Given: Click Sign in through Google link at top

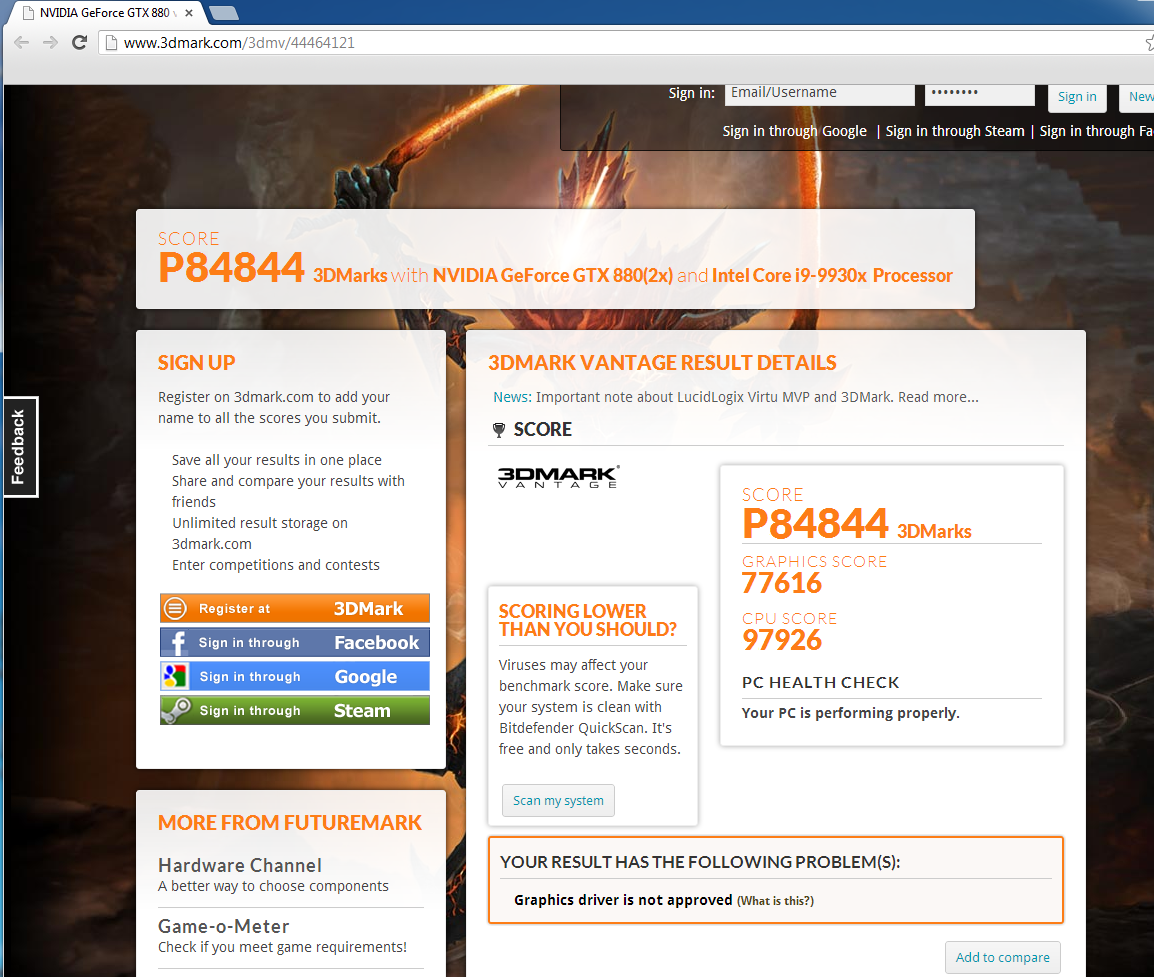Looking at the screenshot, I should (x=794, y=131).
